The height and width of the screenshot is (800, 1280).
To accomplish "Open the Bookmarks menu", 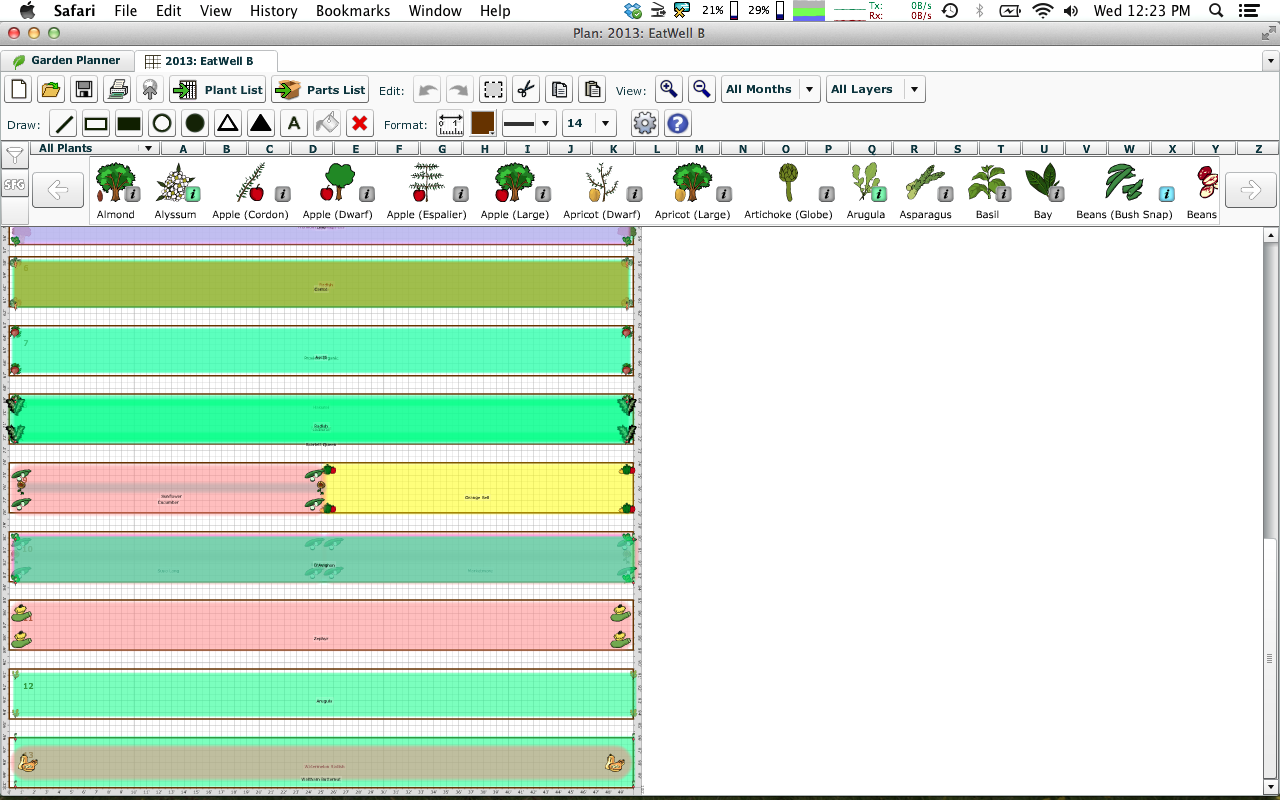I will pos(353,11).
